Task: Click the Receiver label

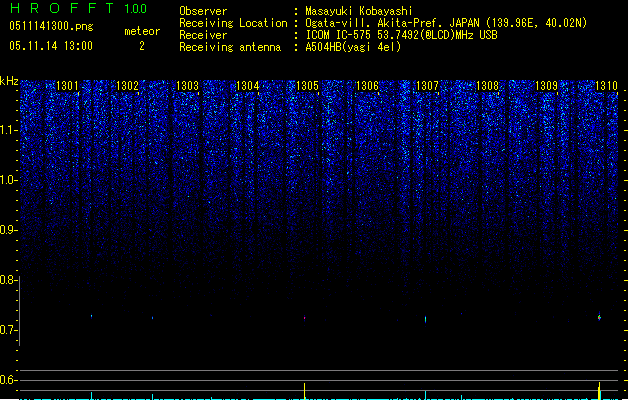Action: pos(203,35)
